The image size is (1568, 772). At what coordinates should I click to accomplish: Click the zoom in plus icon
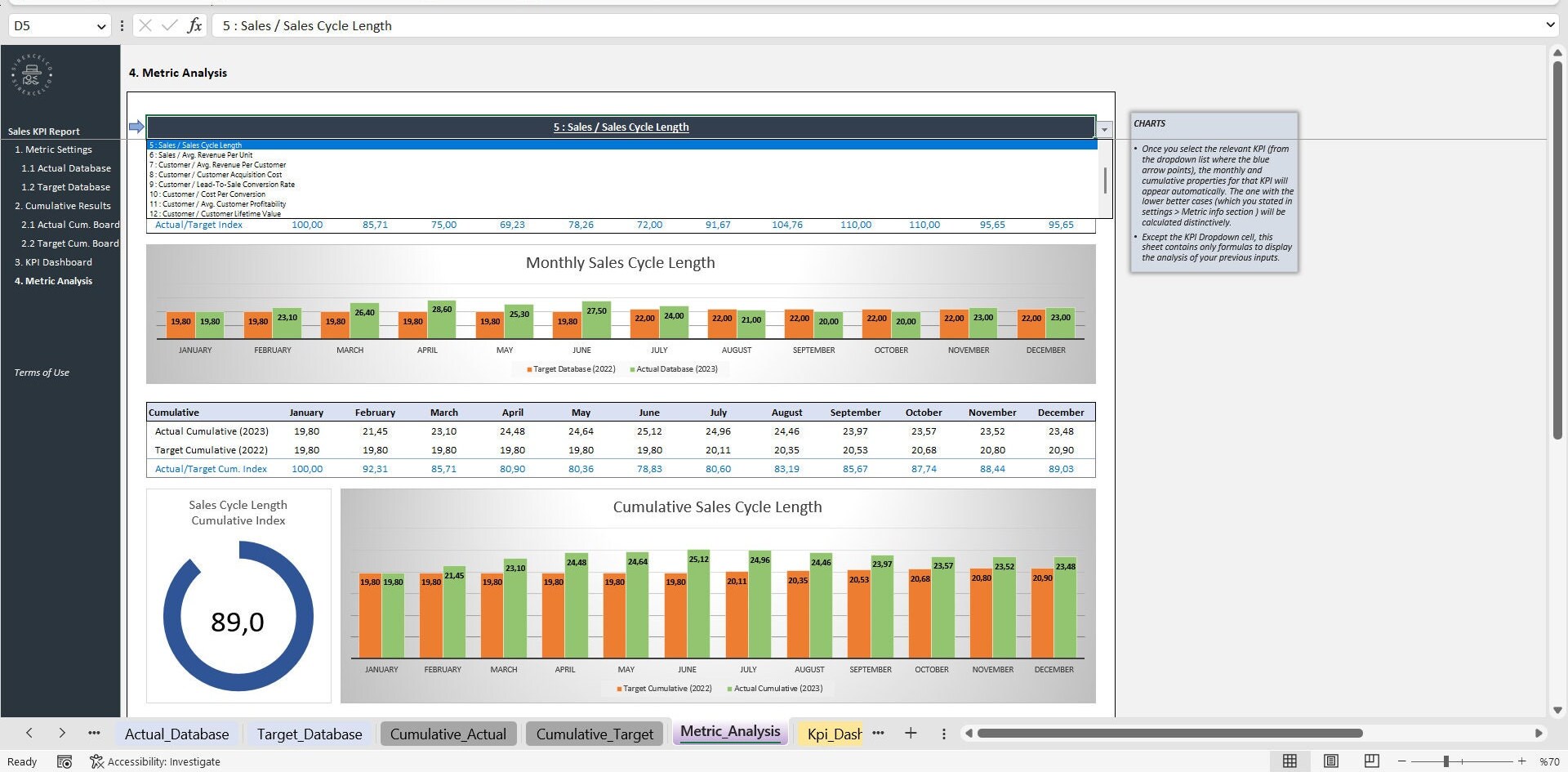point(1521,761)
